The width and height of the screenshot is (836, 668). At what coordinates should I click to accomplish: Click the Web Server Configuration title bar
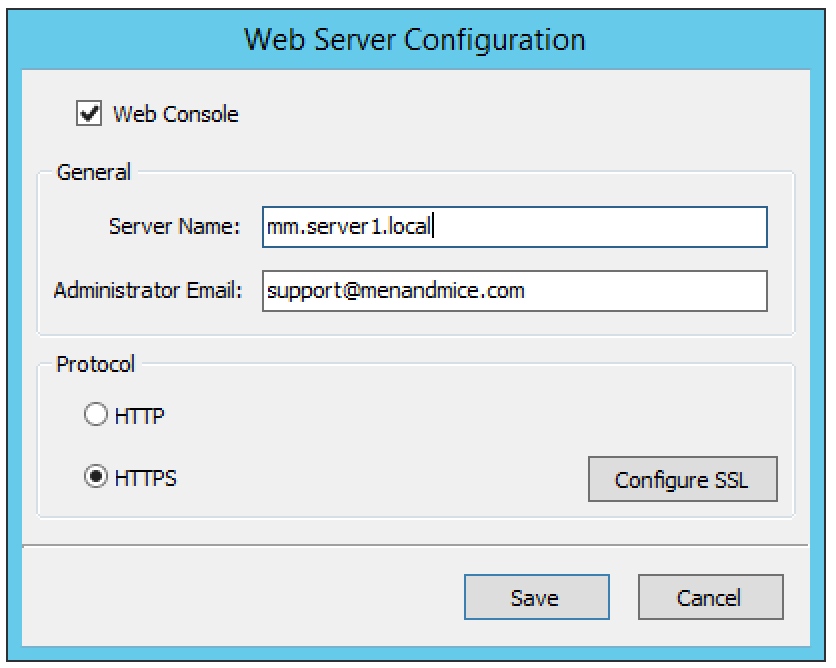(x=415, y=40)
